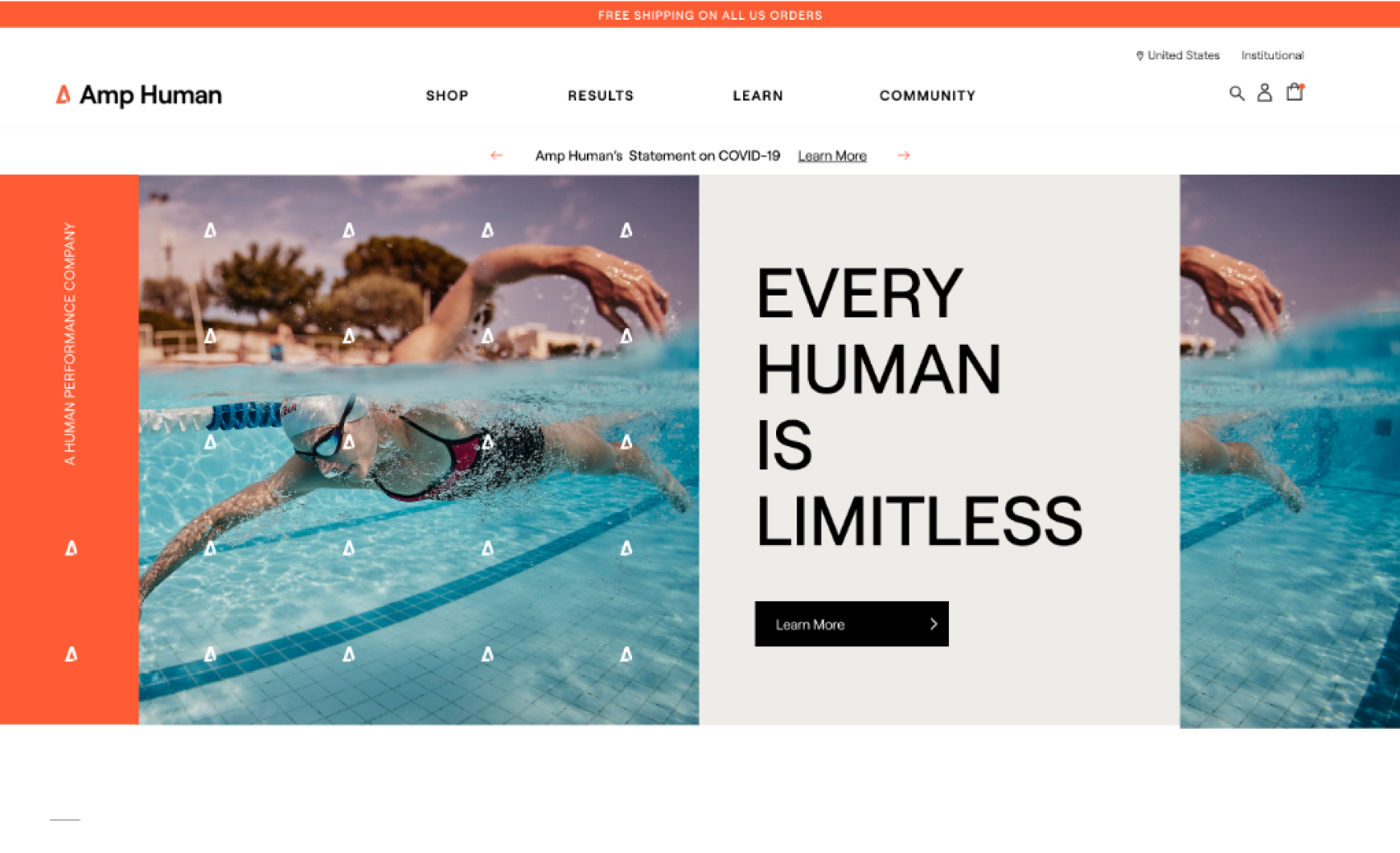Image resolution: width=1400 pixels, height=853 pixels.
Task: Open the user account icon
Action: click(1264, 93)
